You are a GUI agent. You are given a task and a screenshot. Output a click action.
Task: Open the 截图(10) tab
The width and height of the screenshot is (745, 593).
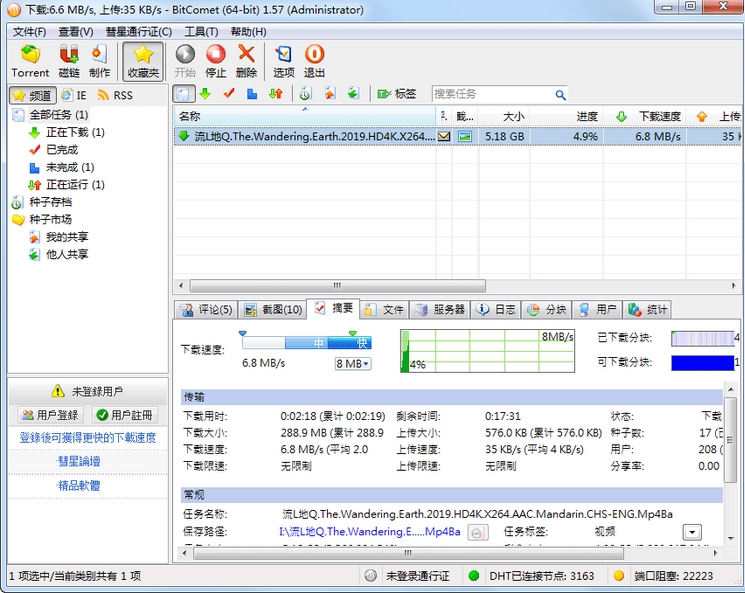click(x=273, y=310)
